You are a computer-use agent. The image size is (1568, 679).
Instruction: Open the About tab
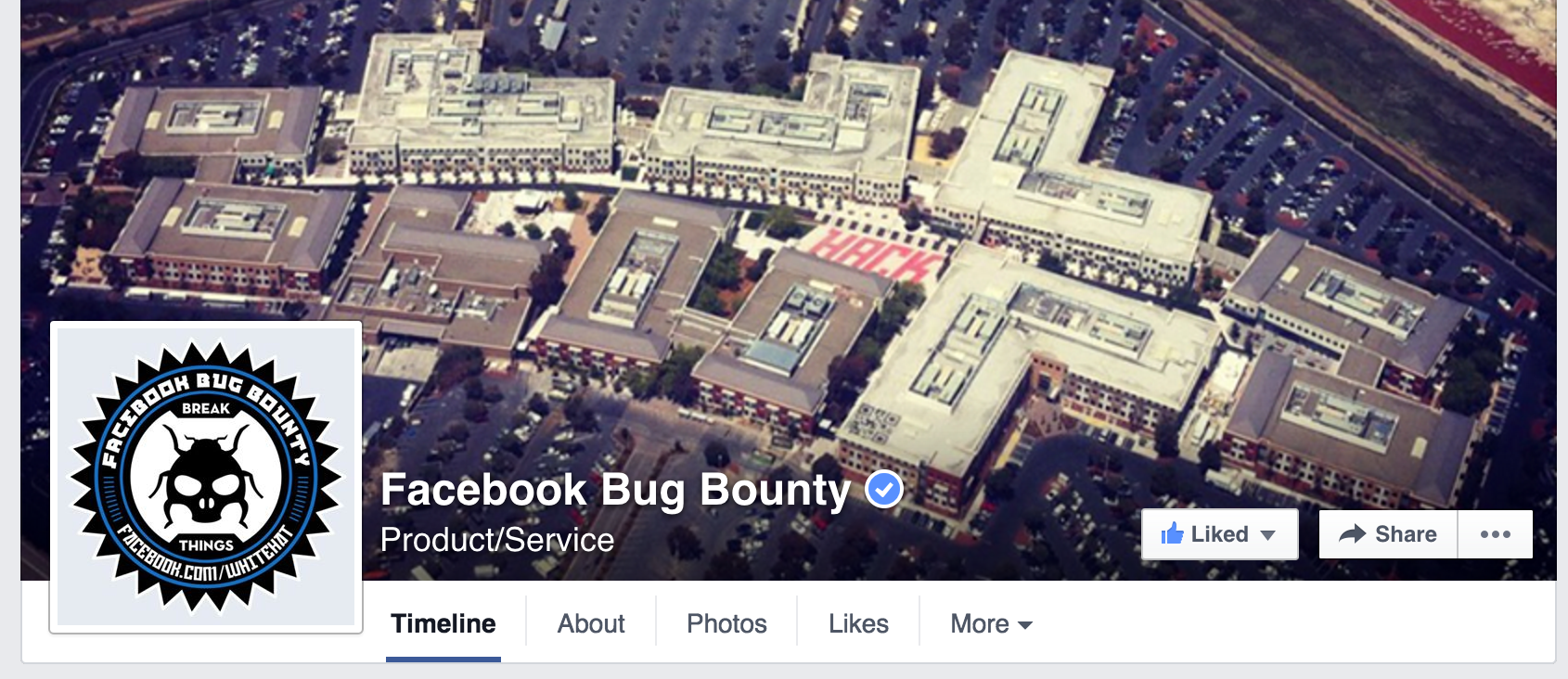coord(591,624)
